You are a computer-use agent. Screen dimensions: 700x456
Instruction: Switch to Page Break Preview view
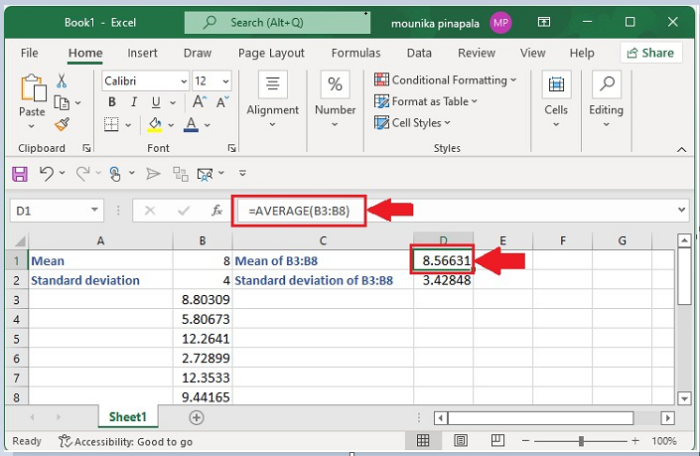tap(497, 441)
